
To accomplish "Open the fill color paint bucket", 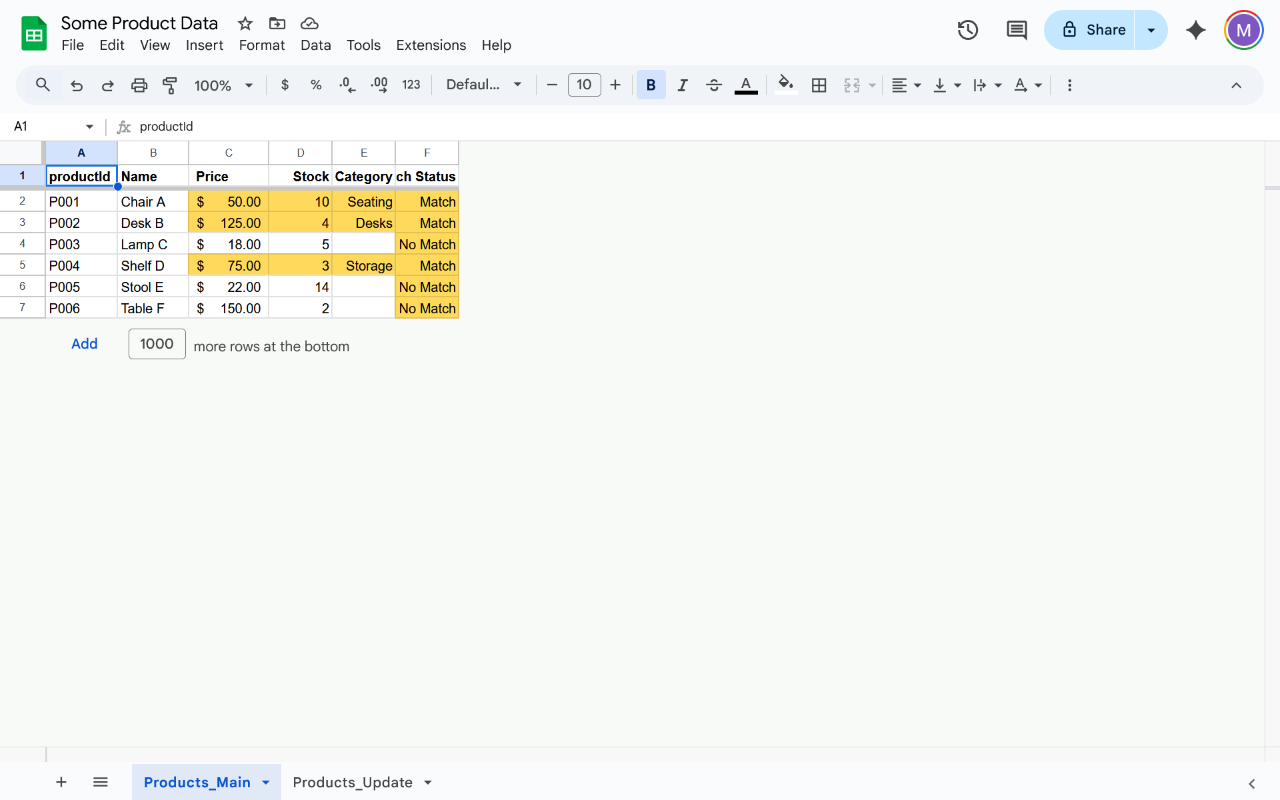I will [786, 85].
